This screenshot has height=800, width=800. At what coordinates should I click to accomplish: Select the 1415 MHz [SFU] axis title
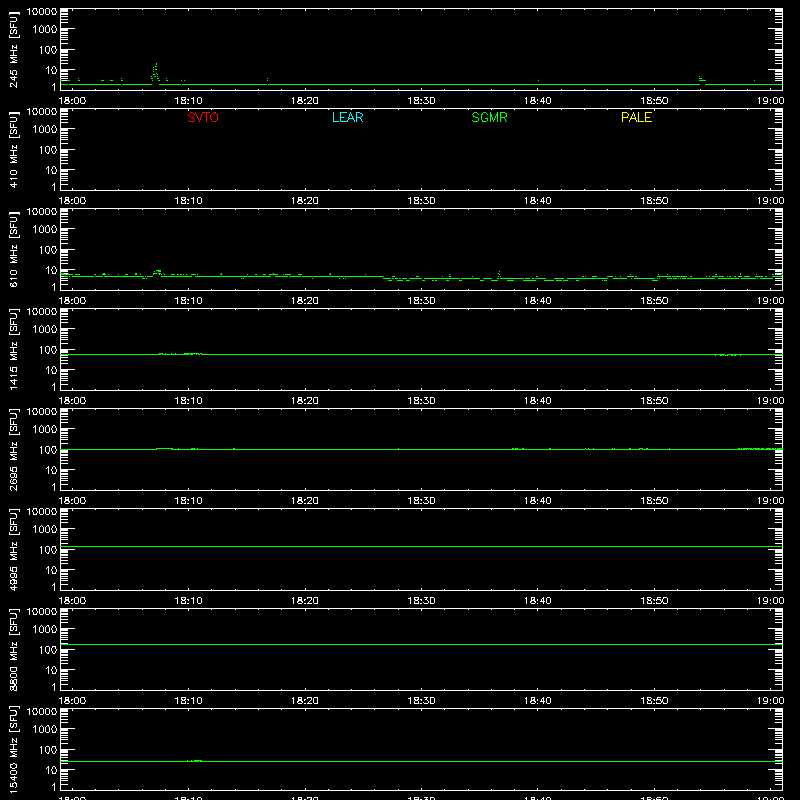[13, 349]
